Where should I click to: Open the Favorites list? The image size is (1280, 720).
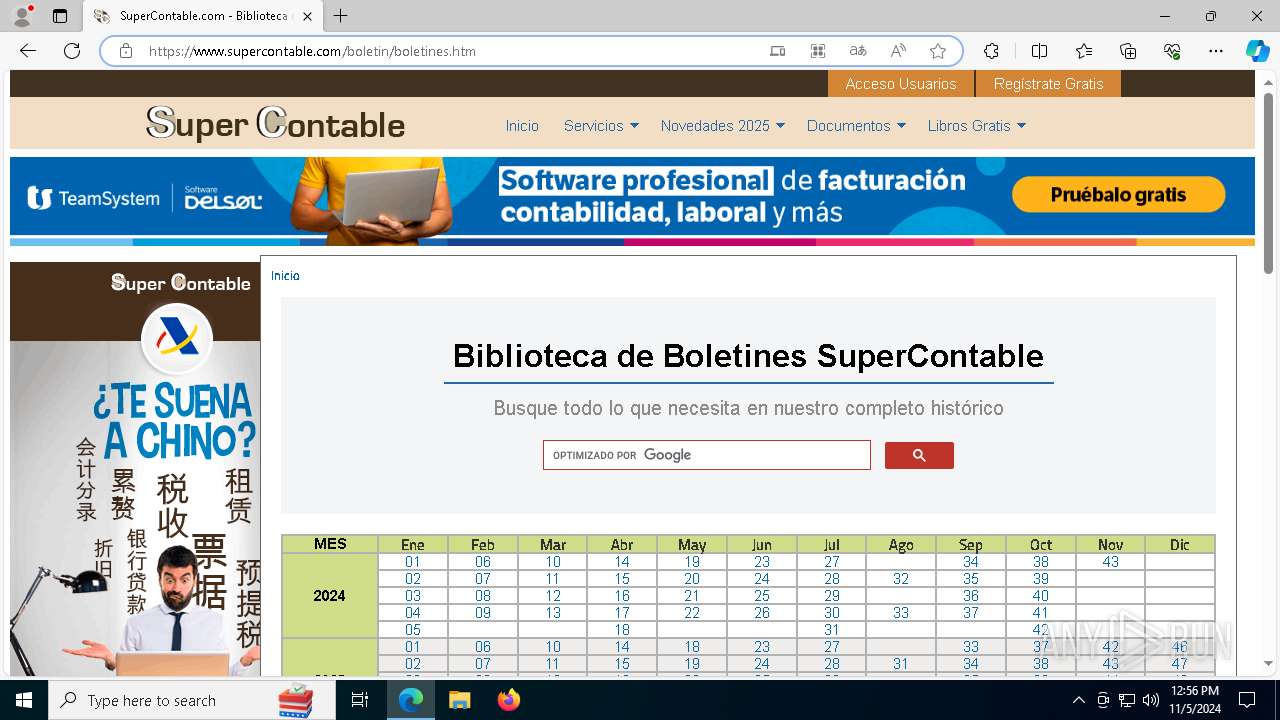[1084, 51]
